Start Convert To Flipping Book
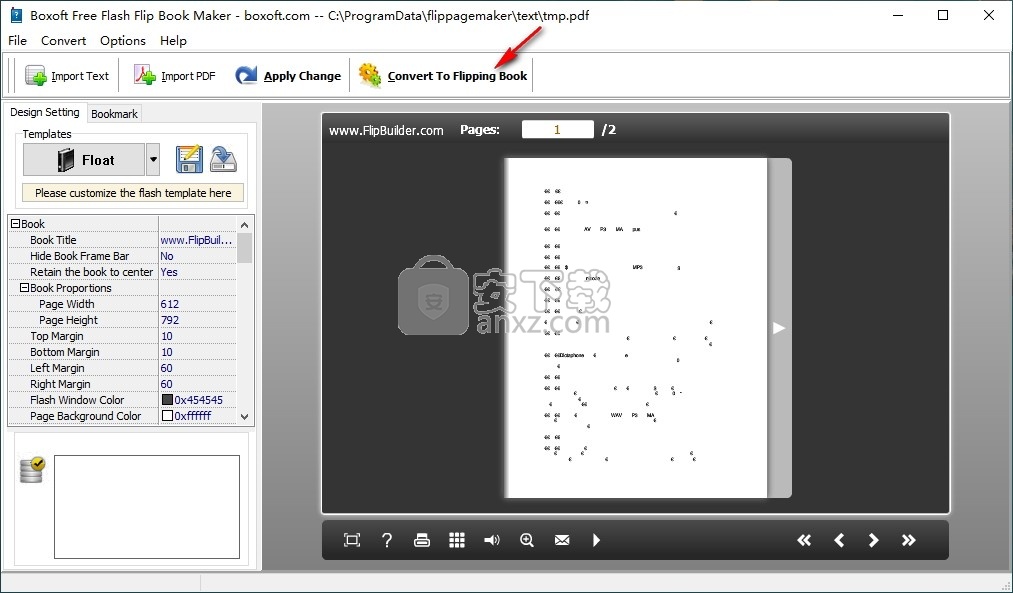Image resolution: width=1013 pixels, height=593 pixels. pos(443,76)
